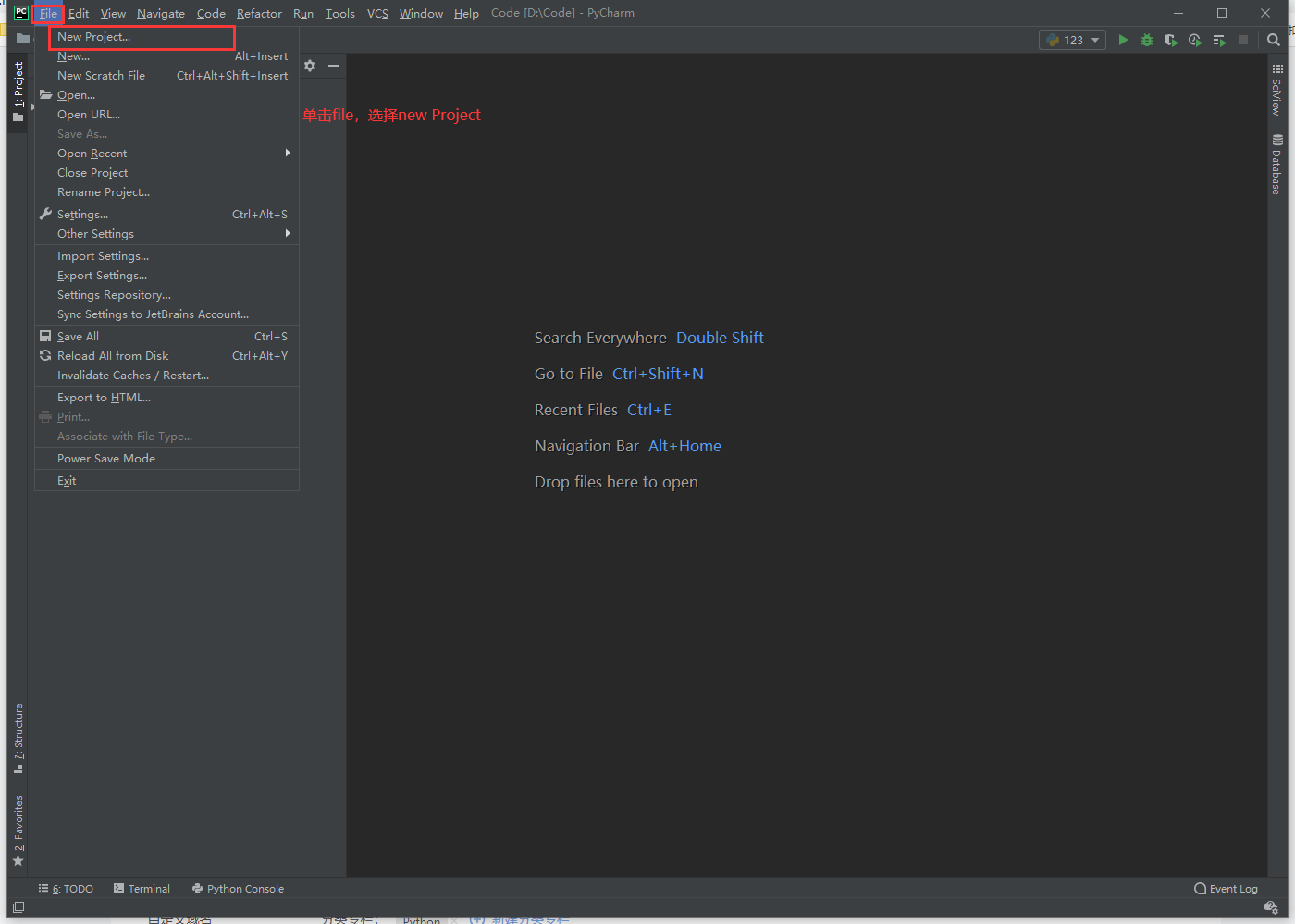Open the Terminal tool window
The image size is (1295, 924).
142,889
